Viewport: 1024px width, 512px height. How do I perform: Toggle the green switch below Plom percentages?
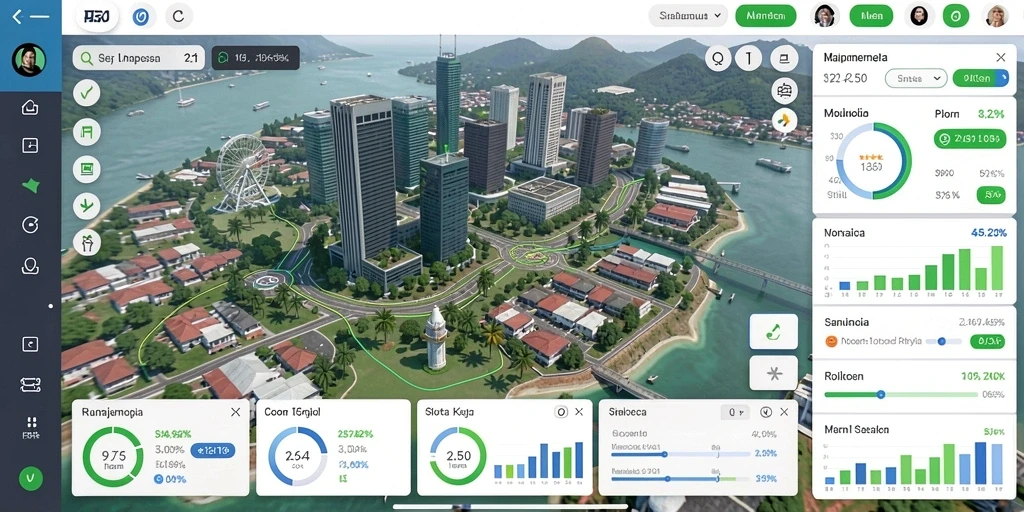tap(991, 195)
